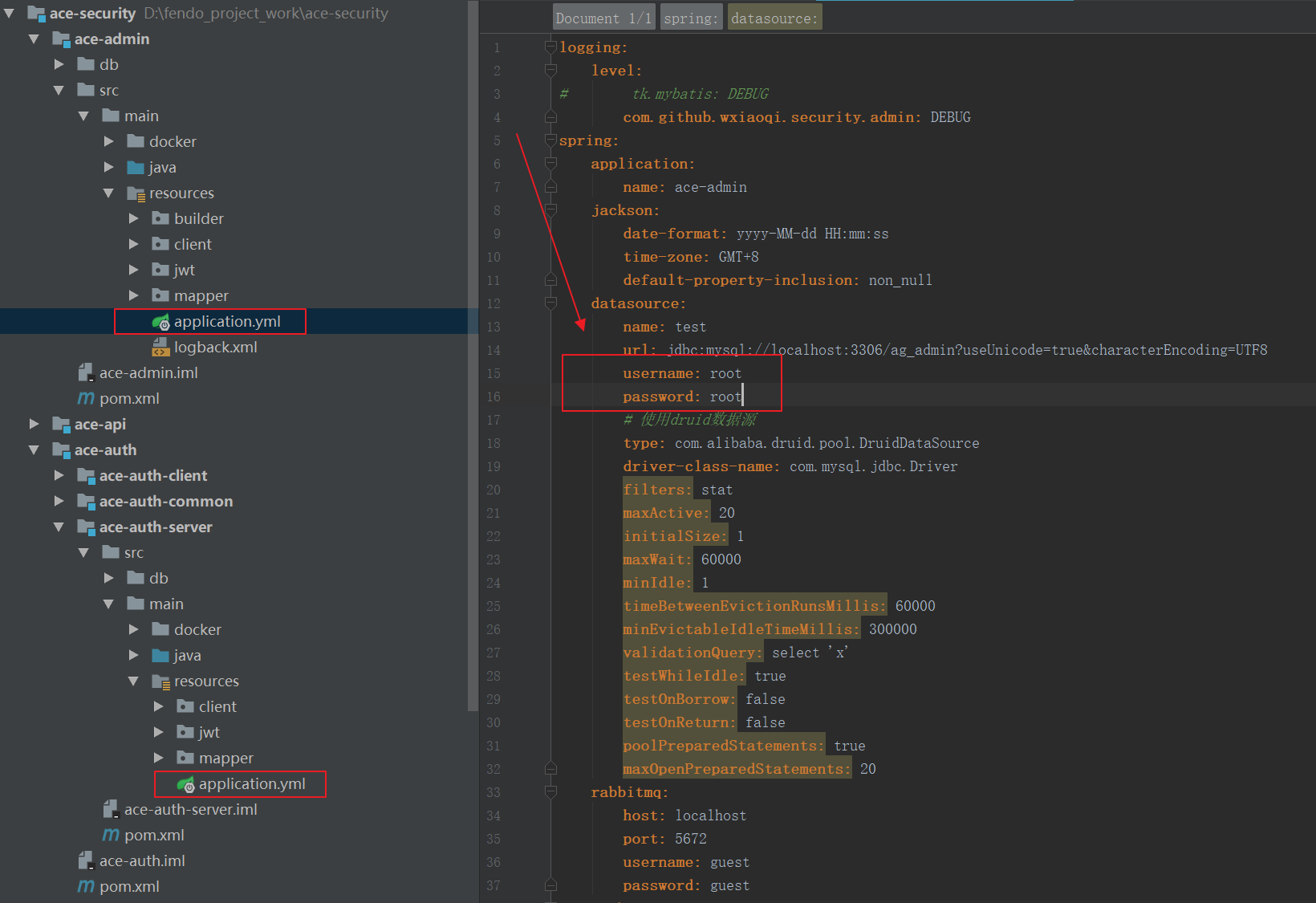Click the password: root value on line 16
The height and width of the screenshot is (903, 1316).
click(725, 397)
